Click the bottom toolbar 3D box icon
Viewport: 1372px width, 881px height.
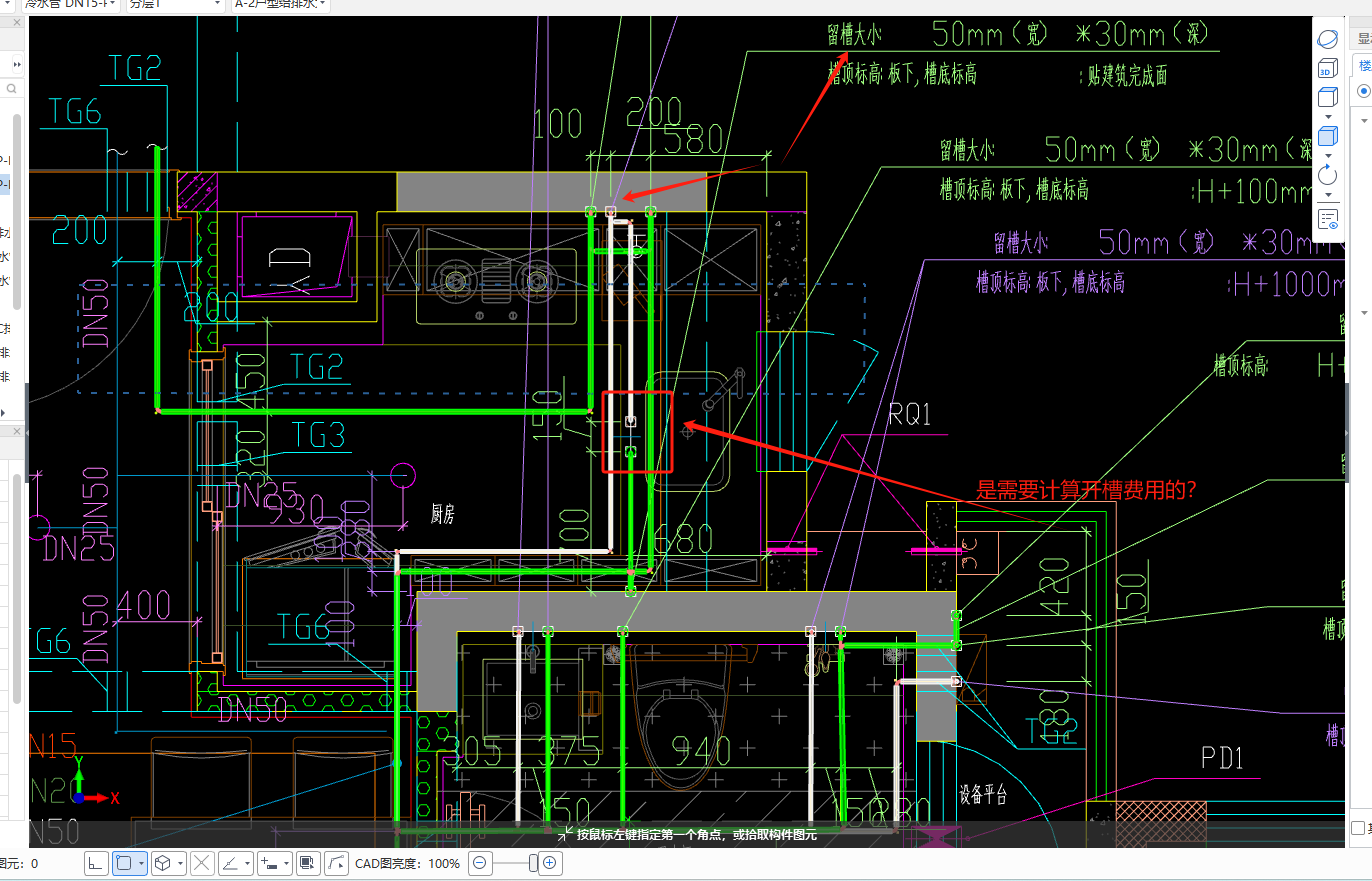pos(162,862)
